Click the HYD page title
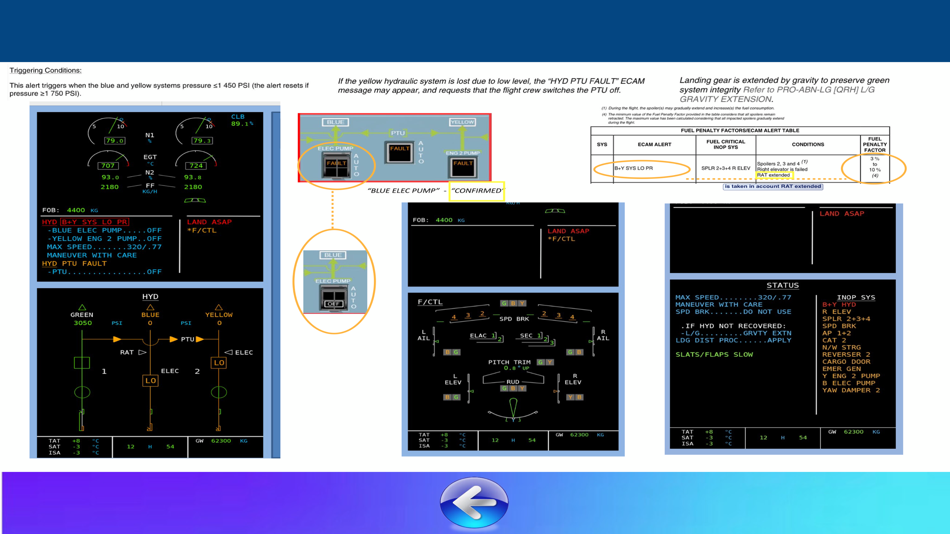Image resolution: width=950 pixels, height=534 pixels. [x=150, y=296]
